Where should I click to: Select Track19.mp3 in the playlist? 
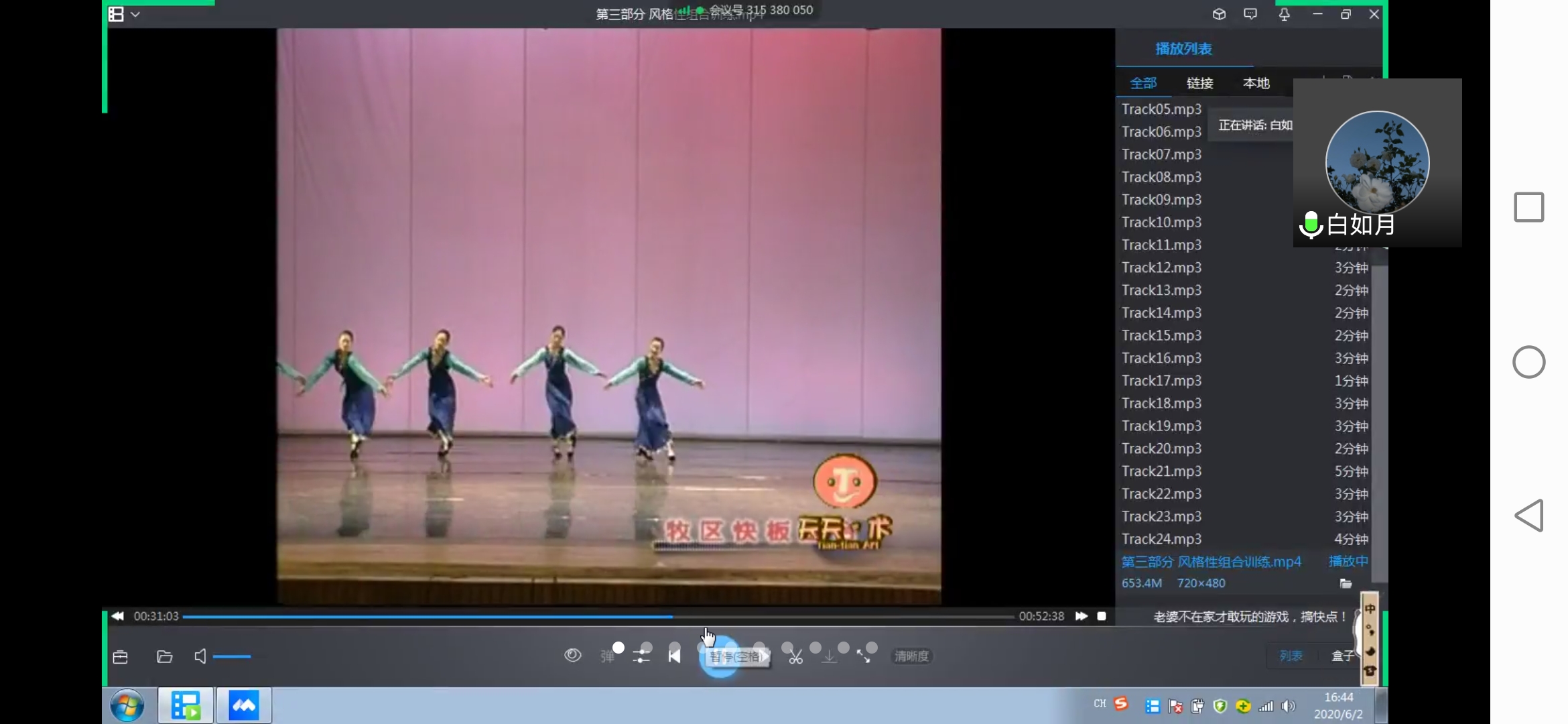[1245, 426]
